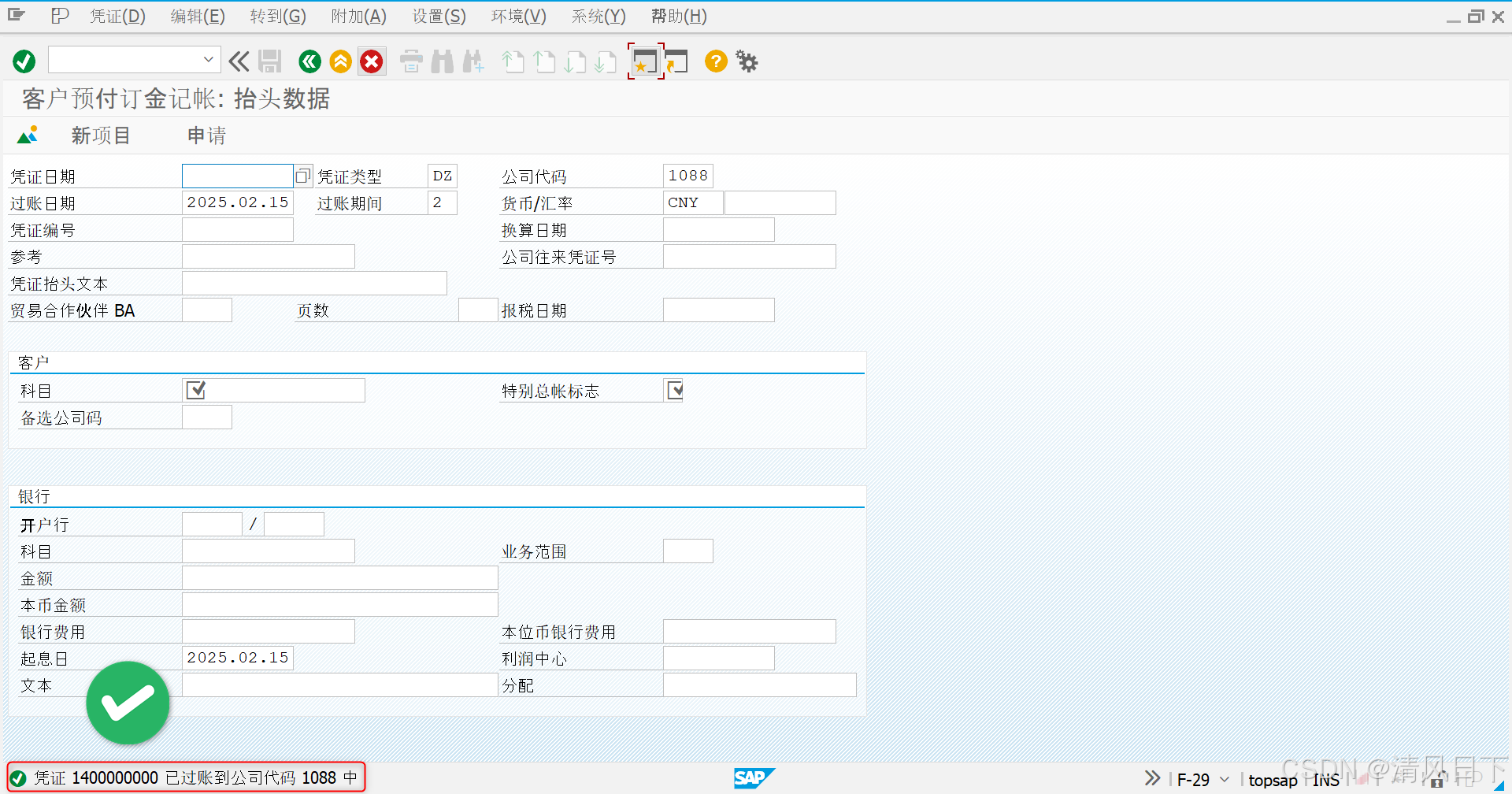
Task: Click the green Enter check icon
Action: coord(24,61)
